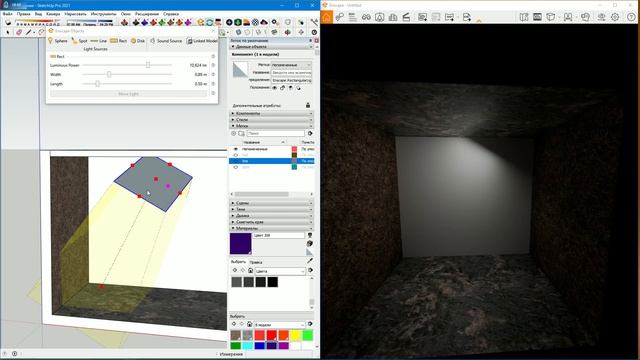Expand the Дымка panel
Viewport: 640px width, 360px height.
click(x=272, y=216)
